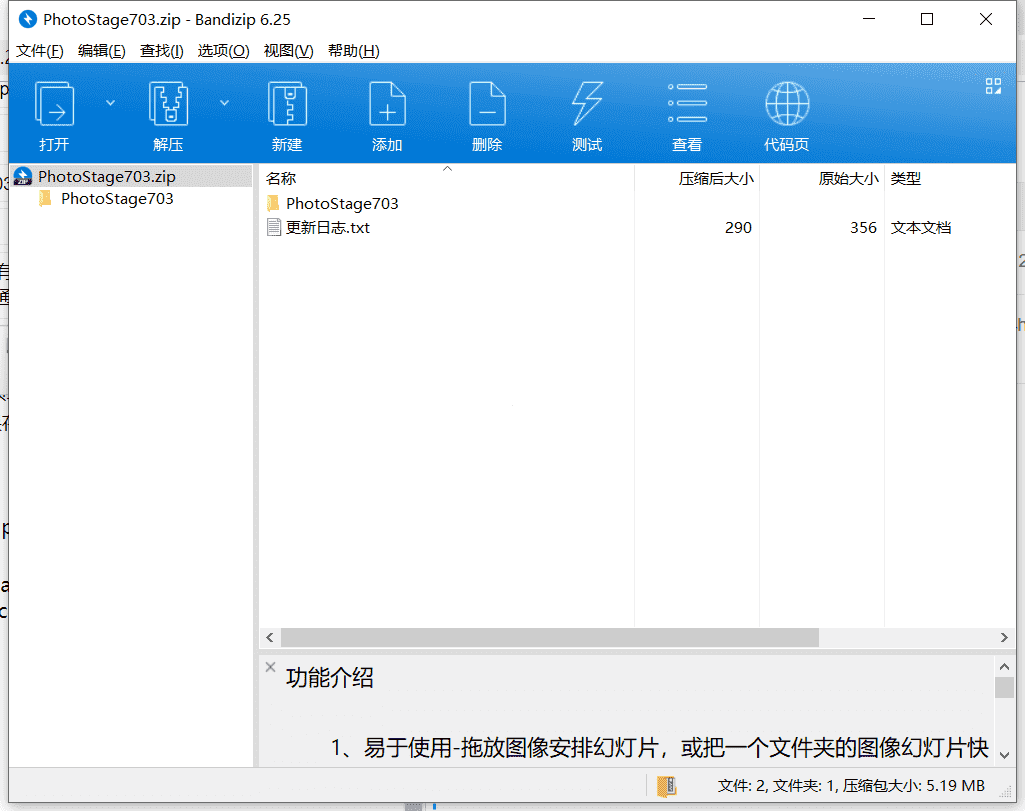
Task: Click the Add (添加) file icon
Action: point(387,104)
